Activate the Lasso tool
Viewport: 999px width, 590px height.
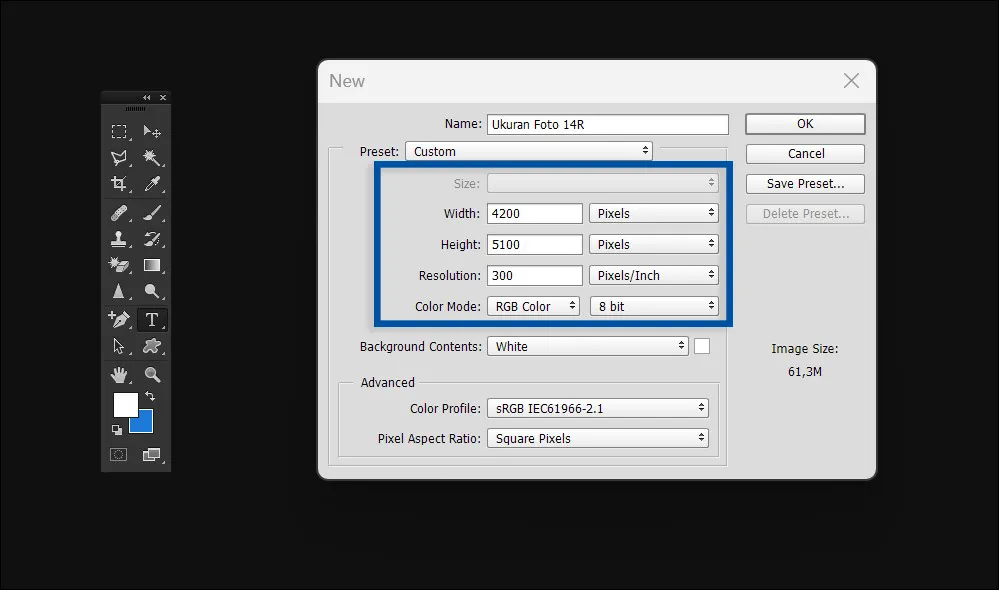tap(119, 158)
